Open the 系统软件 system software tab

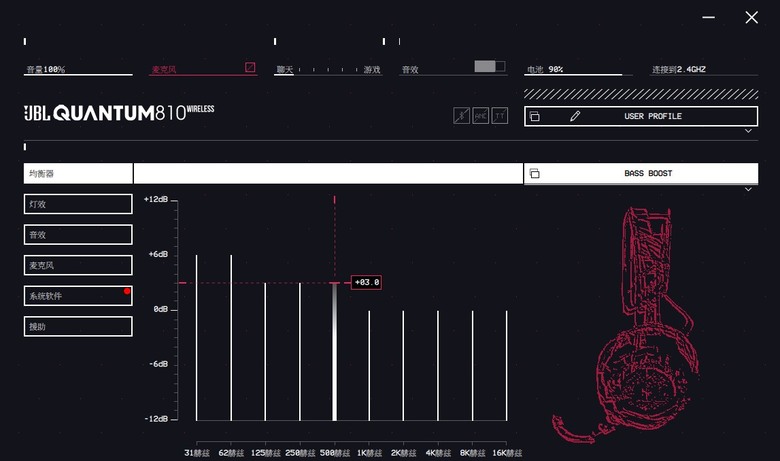78,296
